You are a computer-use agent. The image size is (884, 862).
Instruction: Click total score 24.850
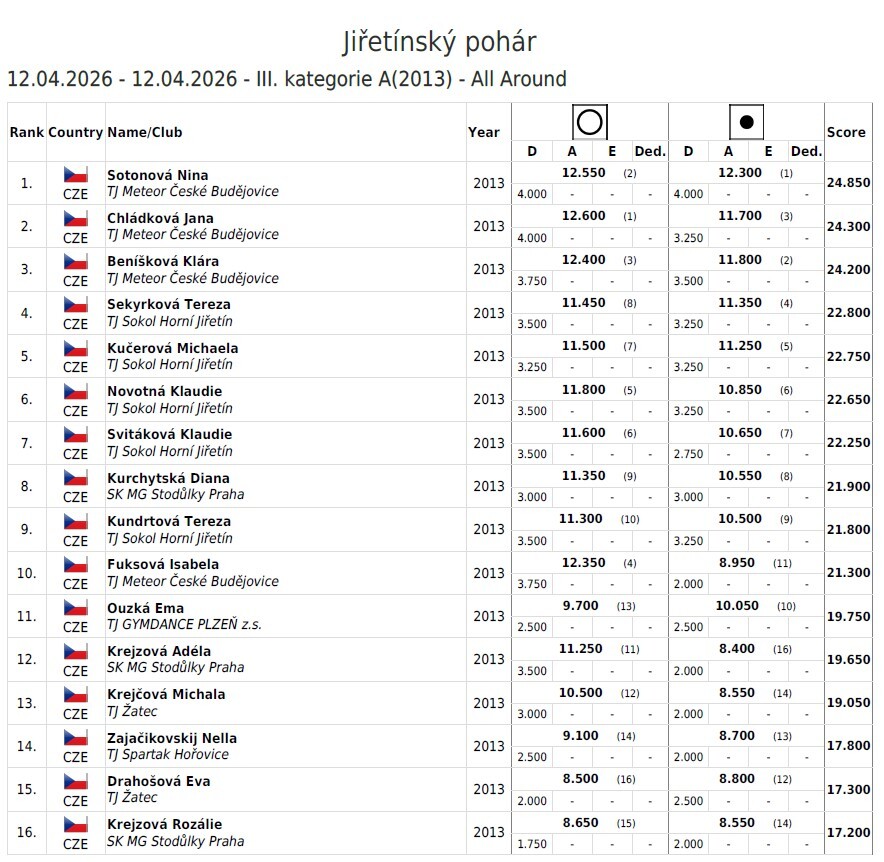(x=847, y=183)
